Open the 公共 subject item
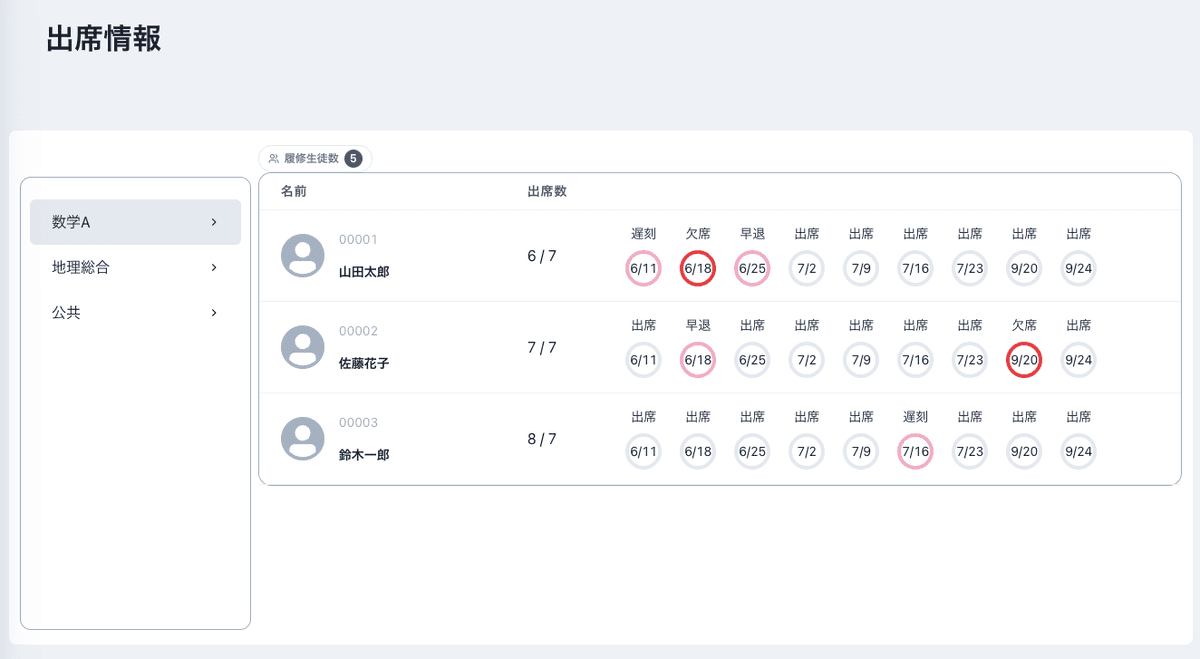1200x659 pixels. [x=135, y=313]
